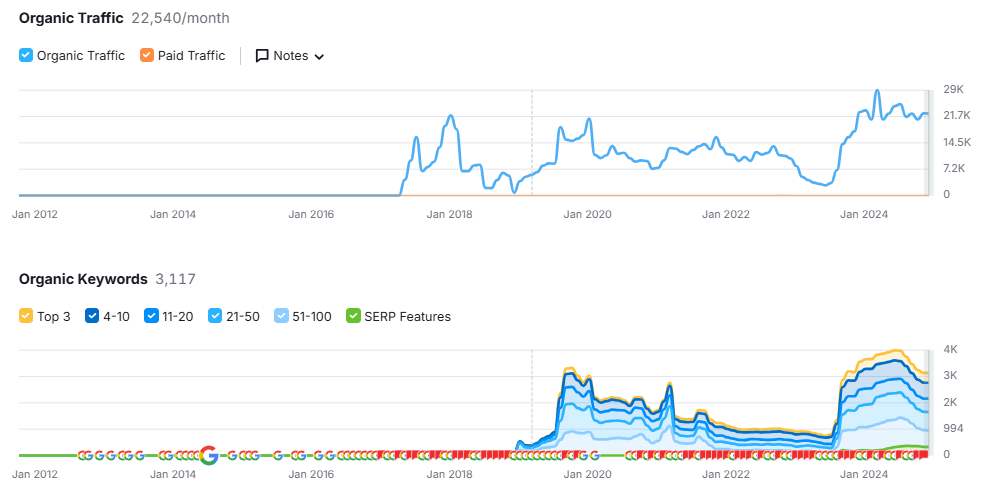Viewport: 995px width, 493px height.
Task: Click the enlarged Google update icon on timeline
Action: pyautogui.click(x=208, y=455)
